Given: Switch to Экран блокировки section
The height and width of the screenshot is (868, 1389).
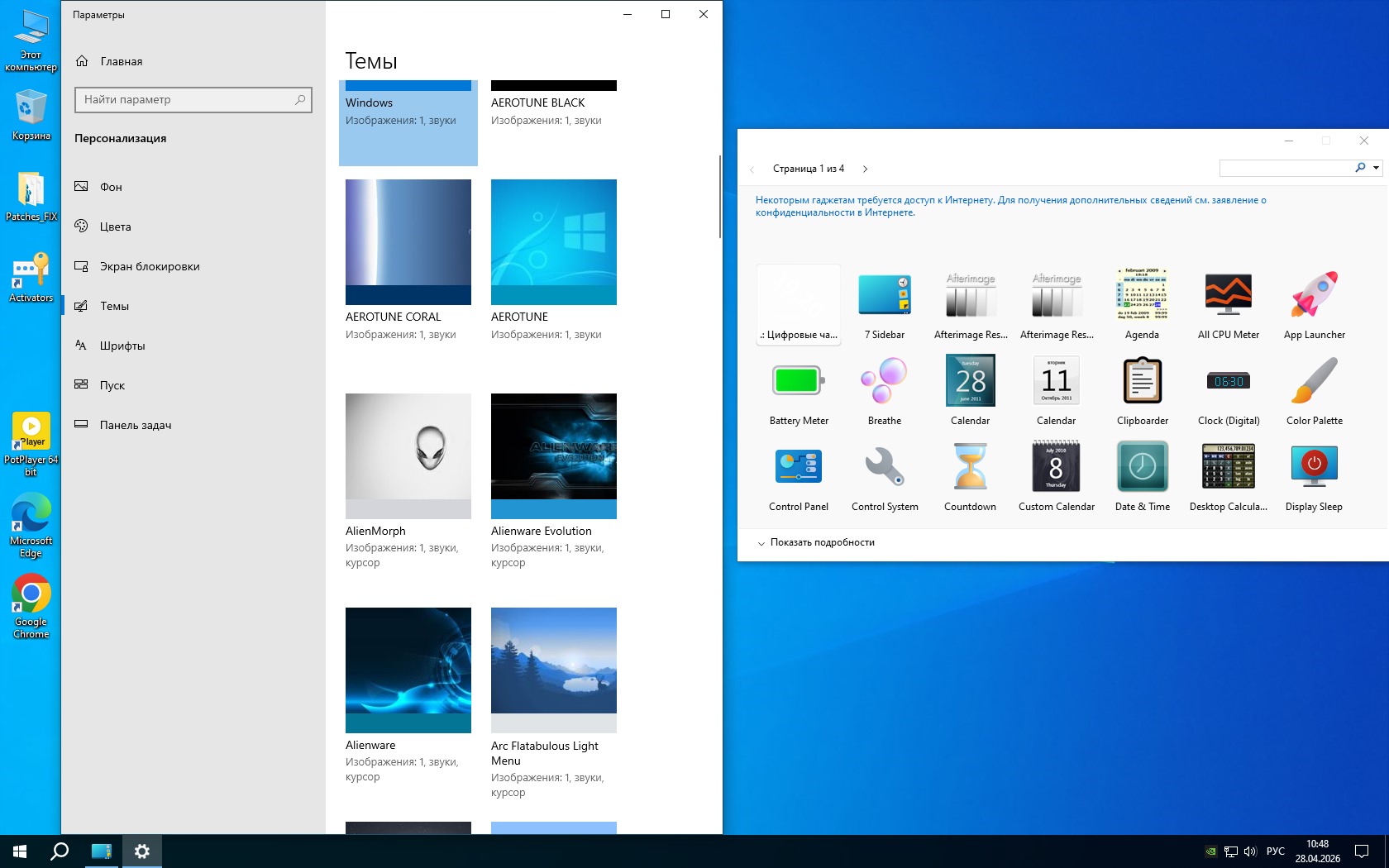Looking at the screenshot, I should click(149, 266).
